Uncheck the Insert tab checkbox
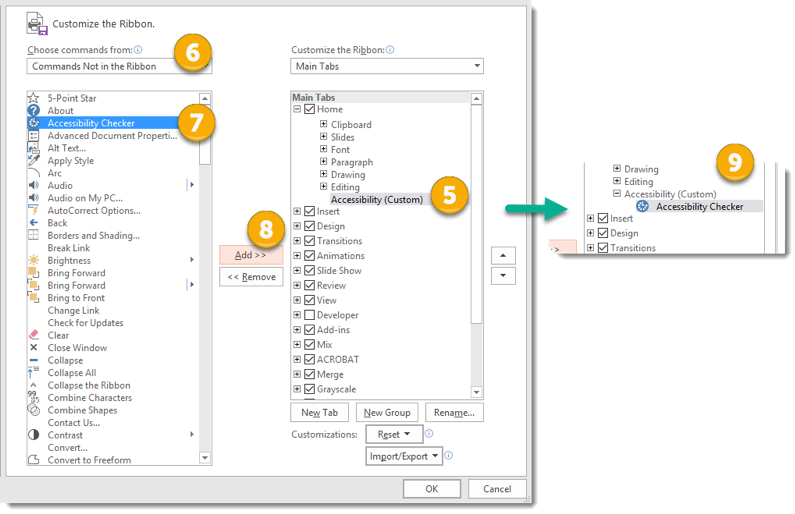Viewport: 795px width, 514px height. click(x=309, y=211)
